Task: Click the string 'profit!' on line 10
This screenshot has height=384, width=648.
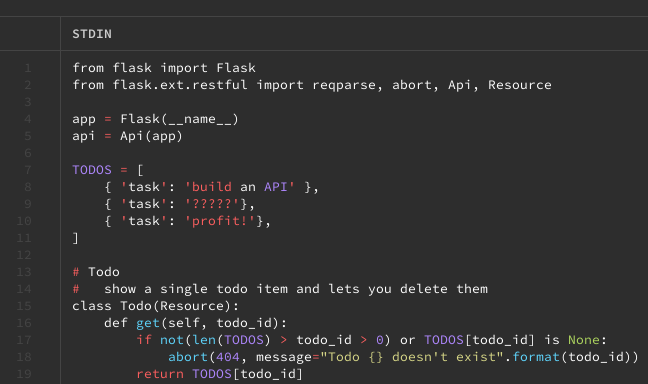Action: coord(220,221)
